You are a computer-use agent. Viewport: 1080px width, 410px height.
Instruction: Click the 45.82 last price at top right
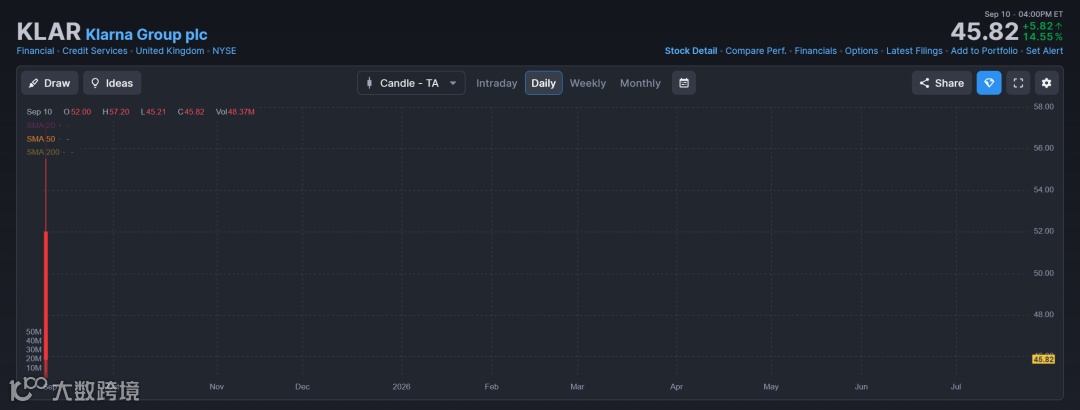pyautogui.click(x=984, y=32)
